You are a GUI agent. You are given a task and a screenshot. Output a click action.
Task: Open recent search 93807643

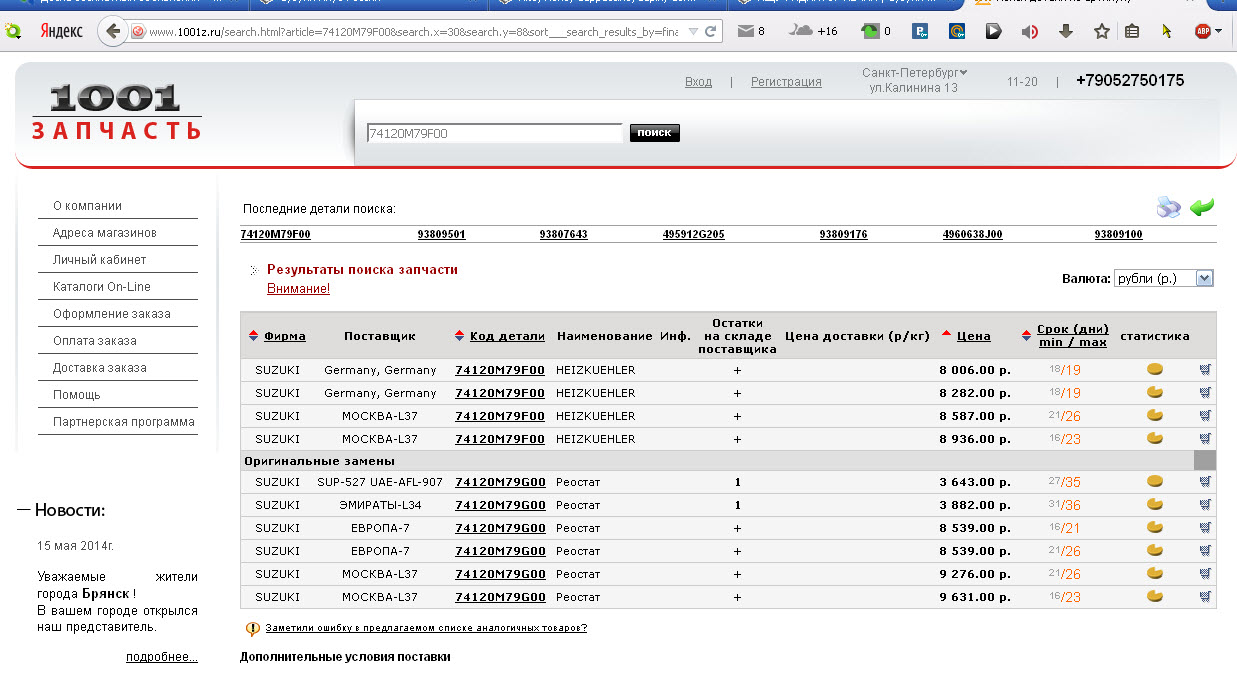click(563, 235)
